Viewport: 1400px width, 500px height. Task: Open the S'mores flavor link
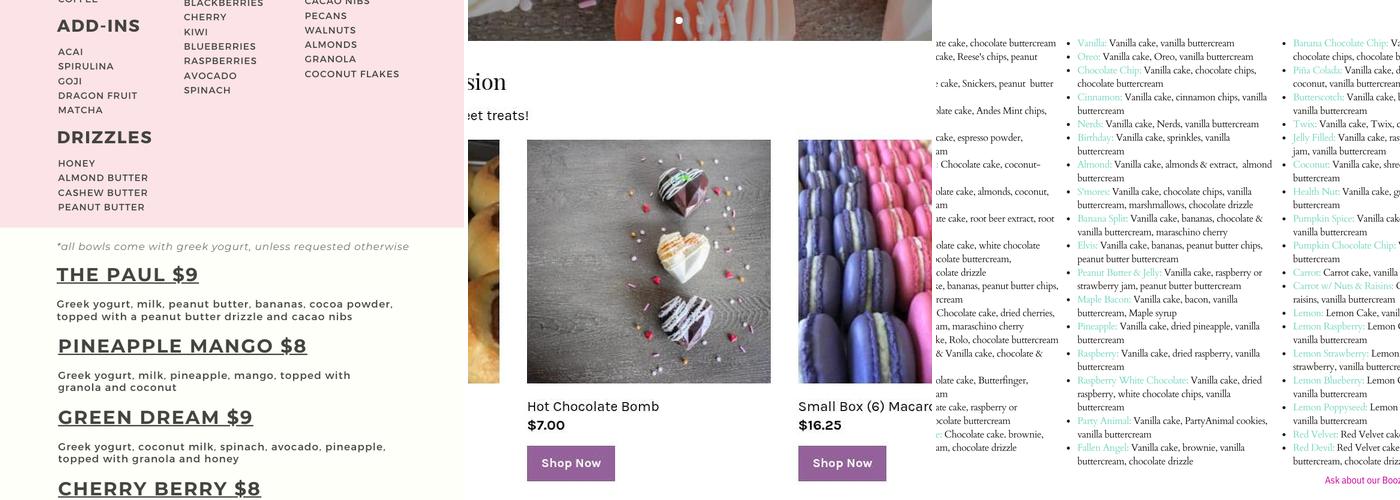[1093, 192]
